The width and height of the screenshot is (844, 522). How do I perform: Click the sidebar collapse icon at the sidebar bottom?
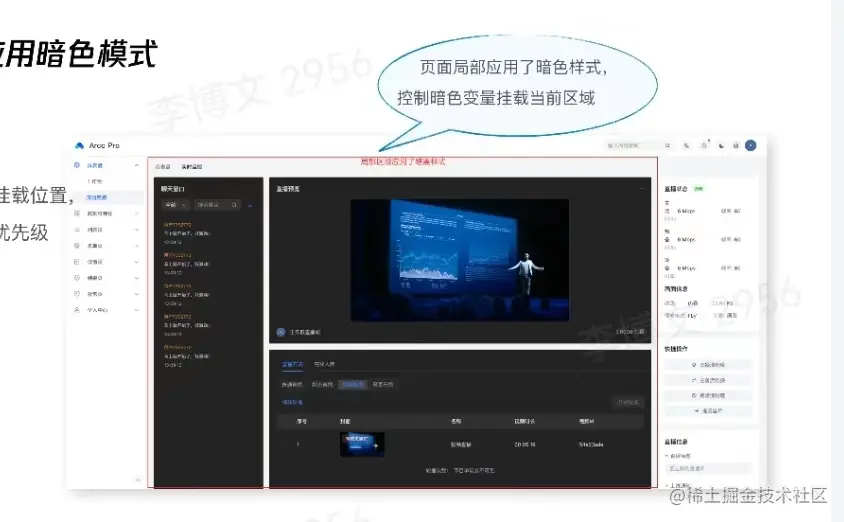(x=137, y=479)
